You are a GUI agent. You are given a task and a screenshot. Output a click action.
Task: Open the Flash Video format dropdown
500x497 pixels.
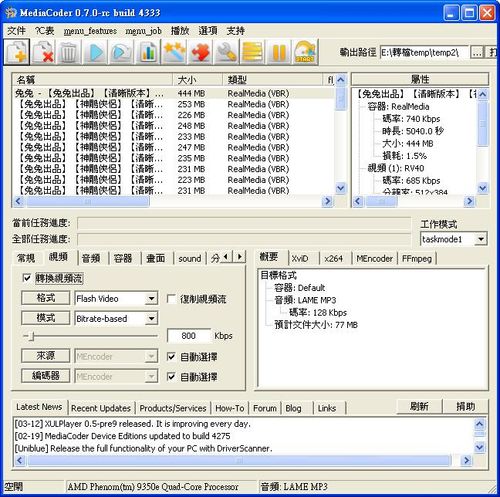[151, 299]
